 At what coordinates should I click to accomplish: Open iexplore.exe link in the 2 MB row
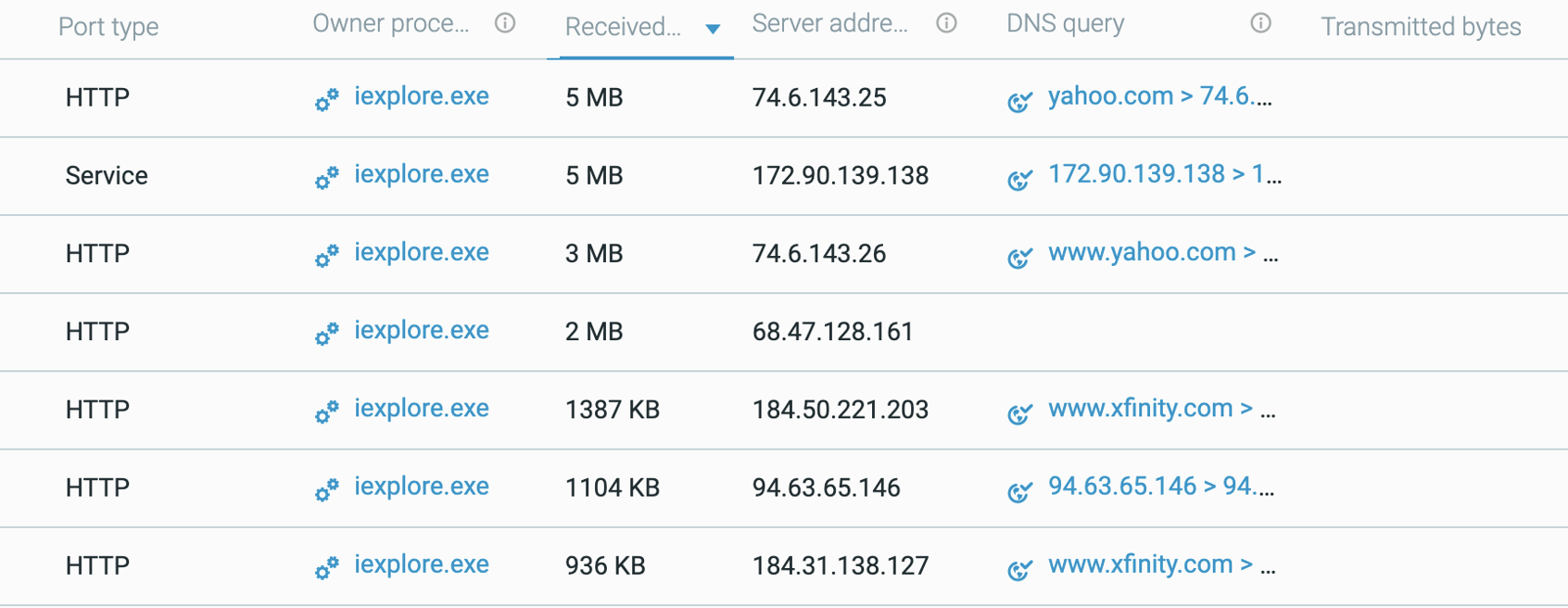point(421,331)
